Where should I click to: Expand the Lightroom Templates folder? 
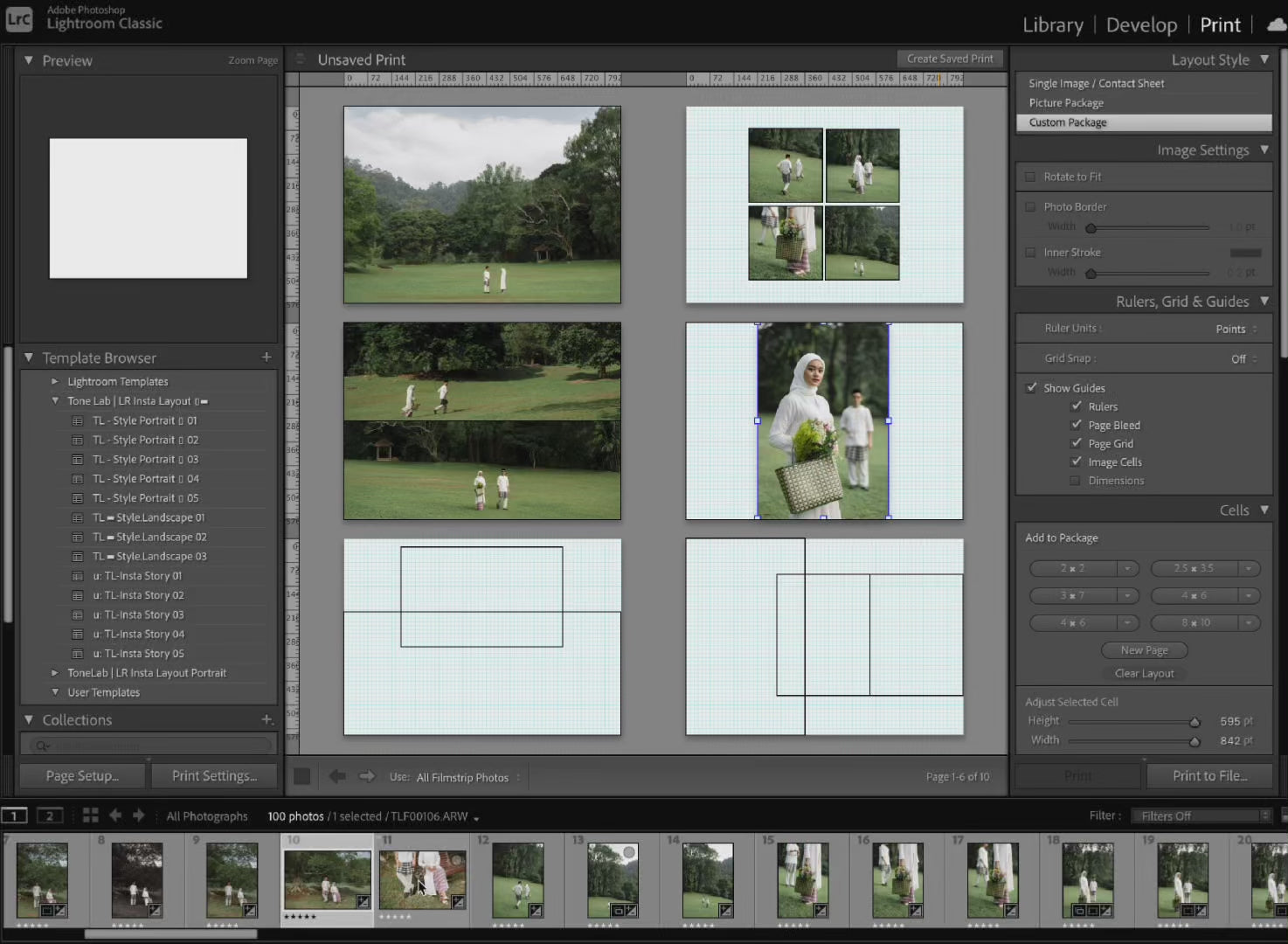[x=54, y=381]
